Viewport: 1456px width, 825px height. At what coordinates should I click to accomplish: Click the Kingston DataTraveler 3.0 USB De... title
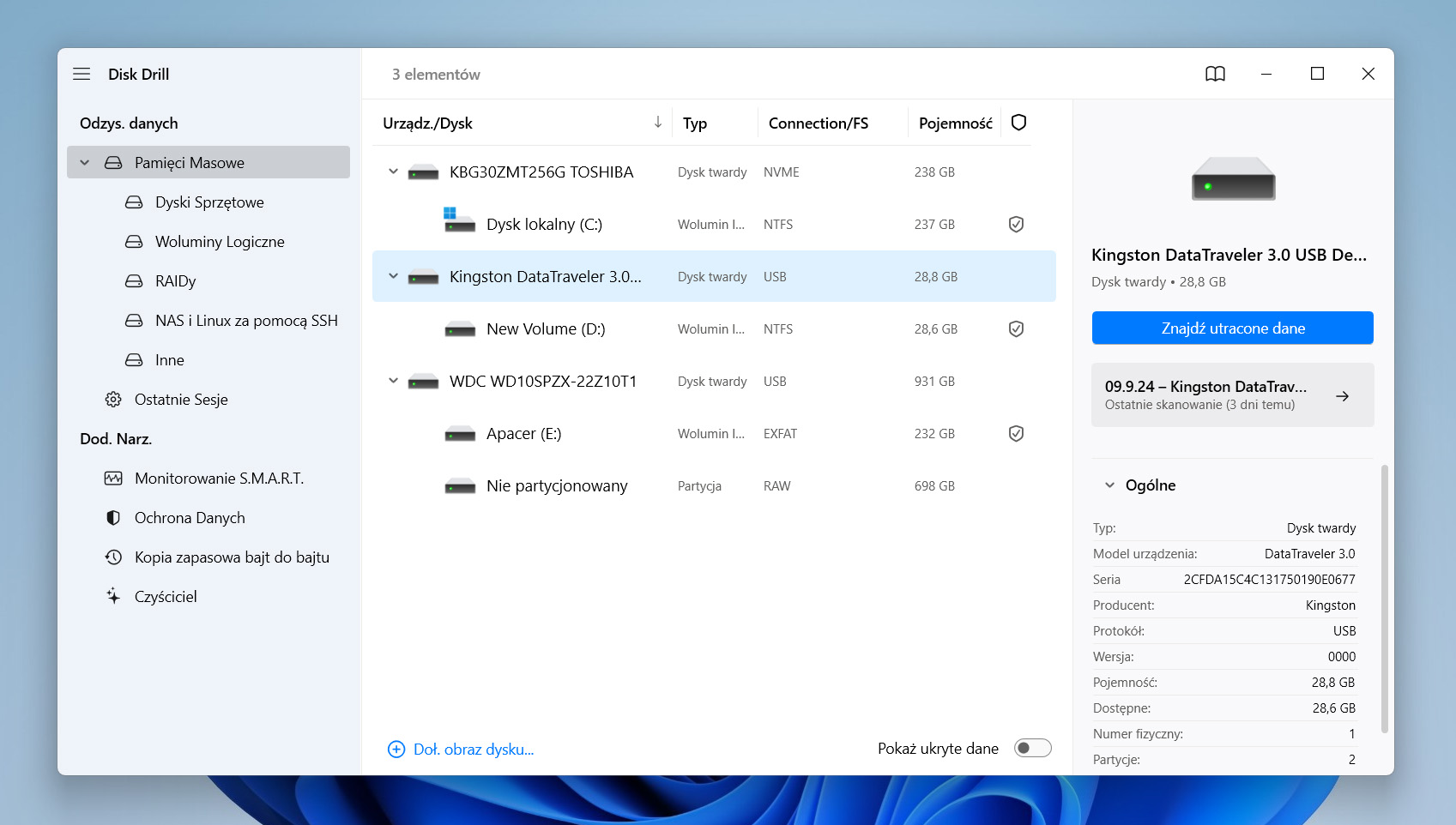click(1229, 255)
